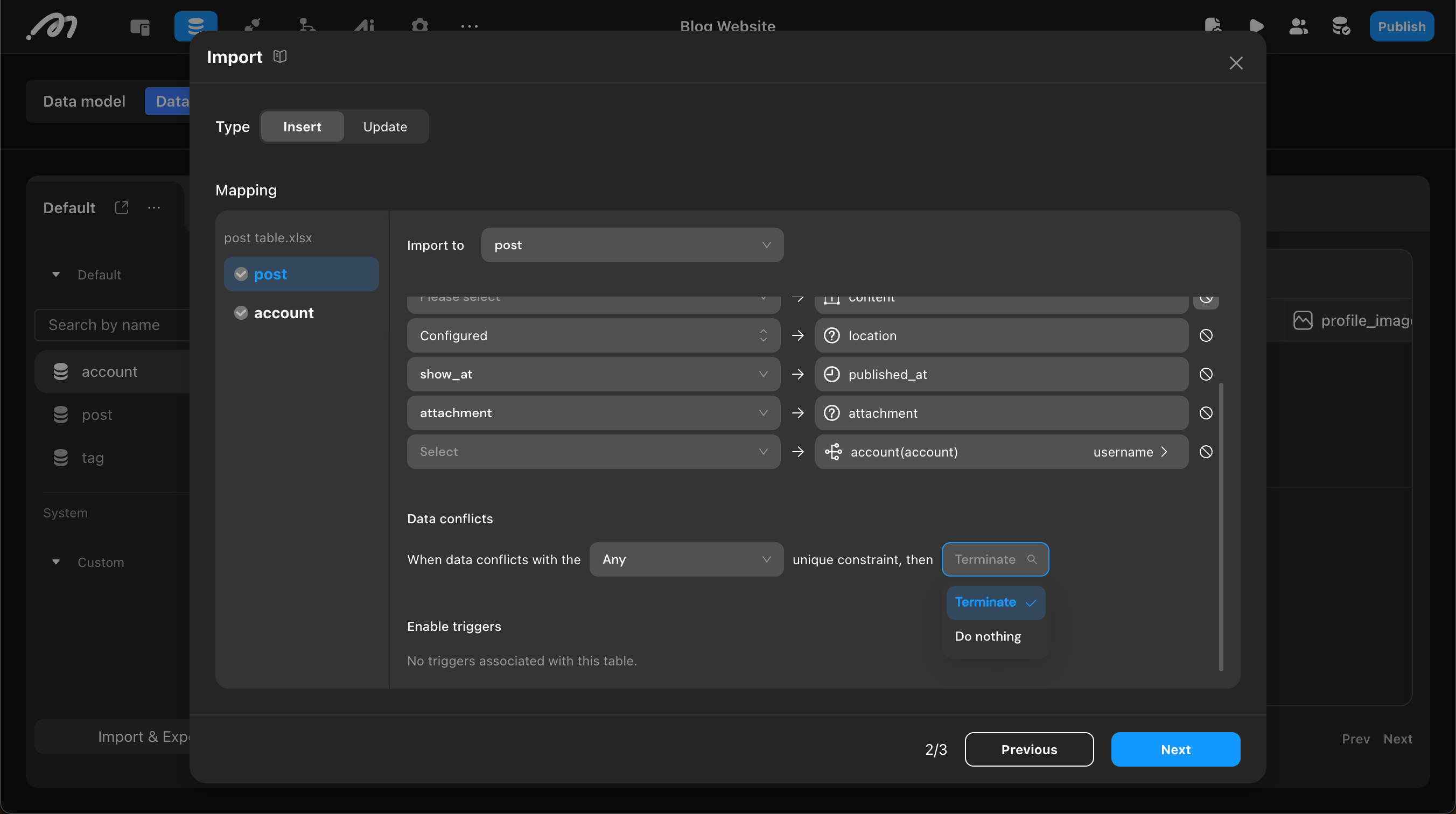
Task: Toggle the account sheet checkmark
Action: tap(241, 313)
